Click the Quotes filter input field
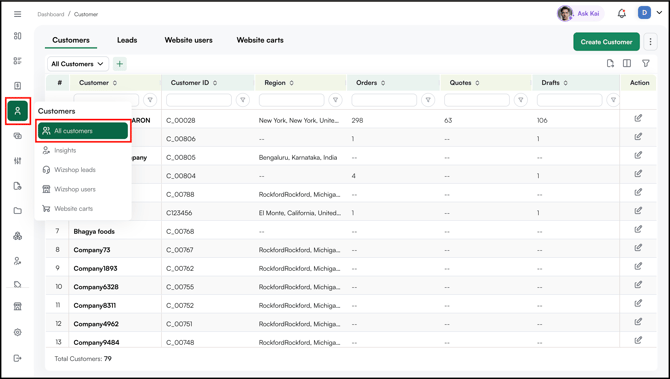This screenshot has width=670, height=379. 477,100
